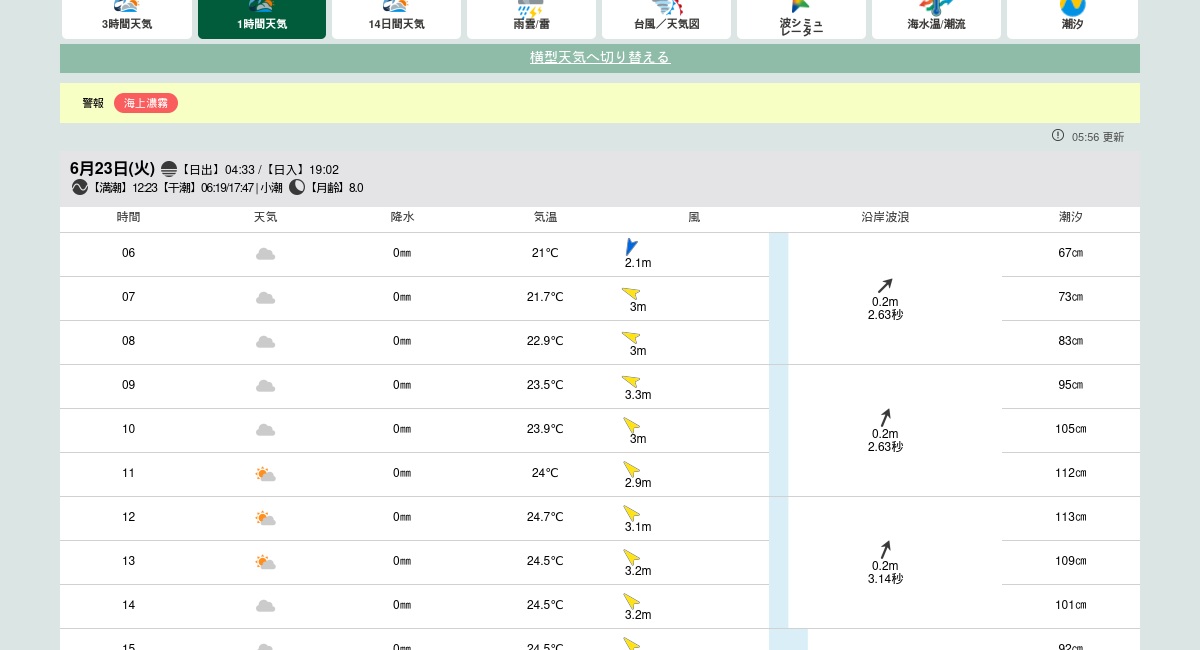Viewport: 1200px width, 650px height.
Task: Click the 109㎝ tide value
Action: pyautogui.click(x=1071, y=561)
